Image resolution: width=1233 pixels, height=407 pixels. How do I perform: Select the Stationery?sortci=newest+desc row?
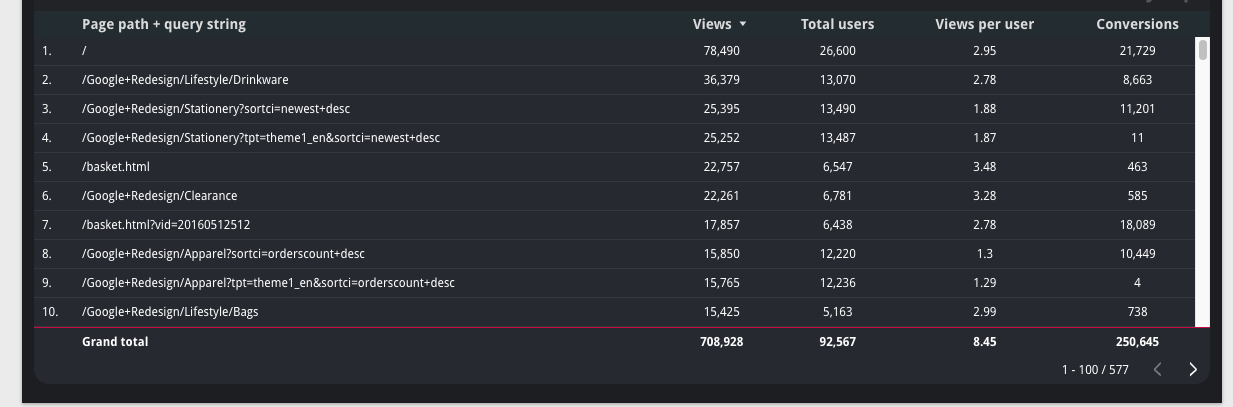(x=615, y=109)
